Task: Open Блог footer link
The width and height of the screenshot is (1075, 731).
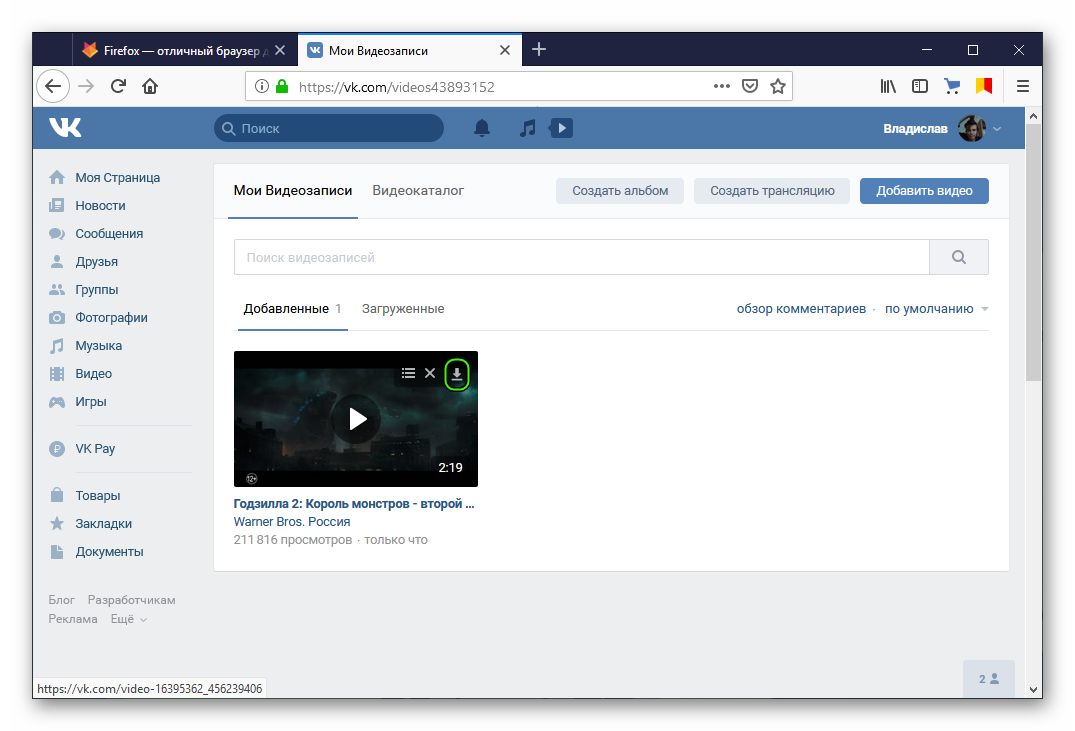Action: coord(61,600)
